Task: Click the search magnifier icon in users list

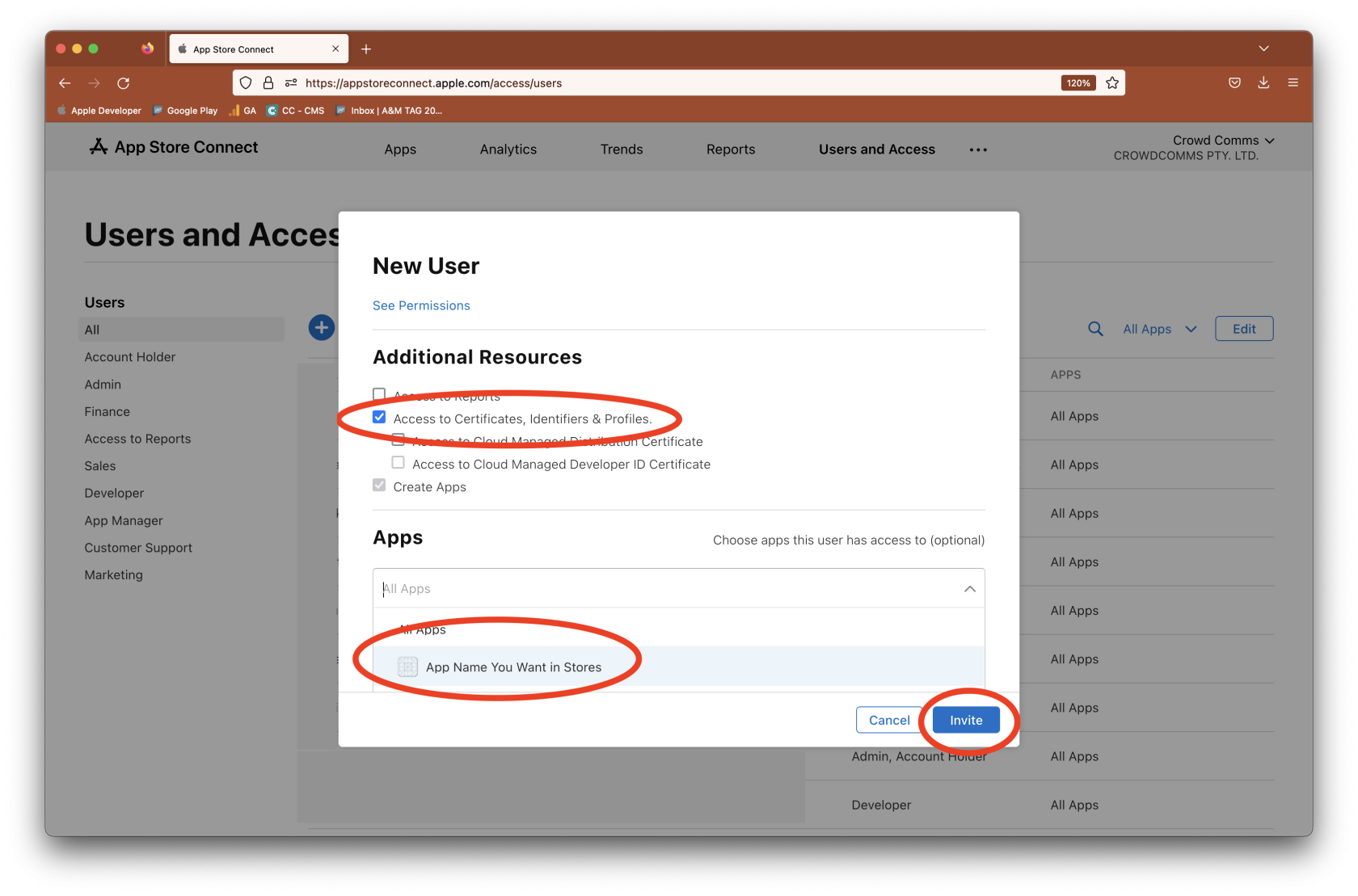Action: [x=1095, y=329]
